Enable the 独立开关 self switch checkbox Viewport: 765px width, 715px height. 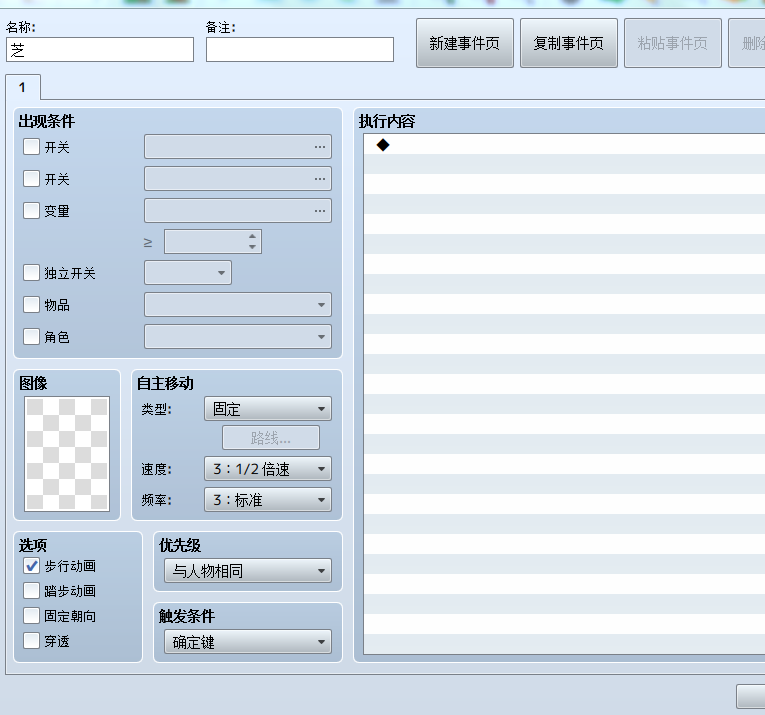[x=32, y=273]
